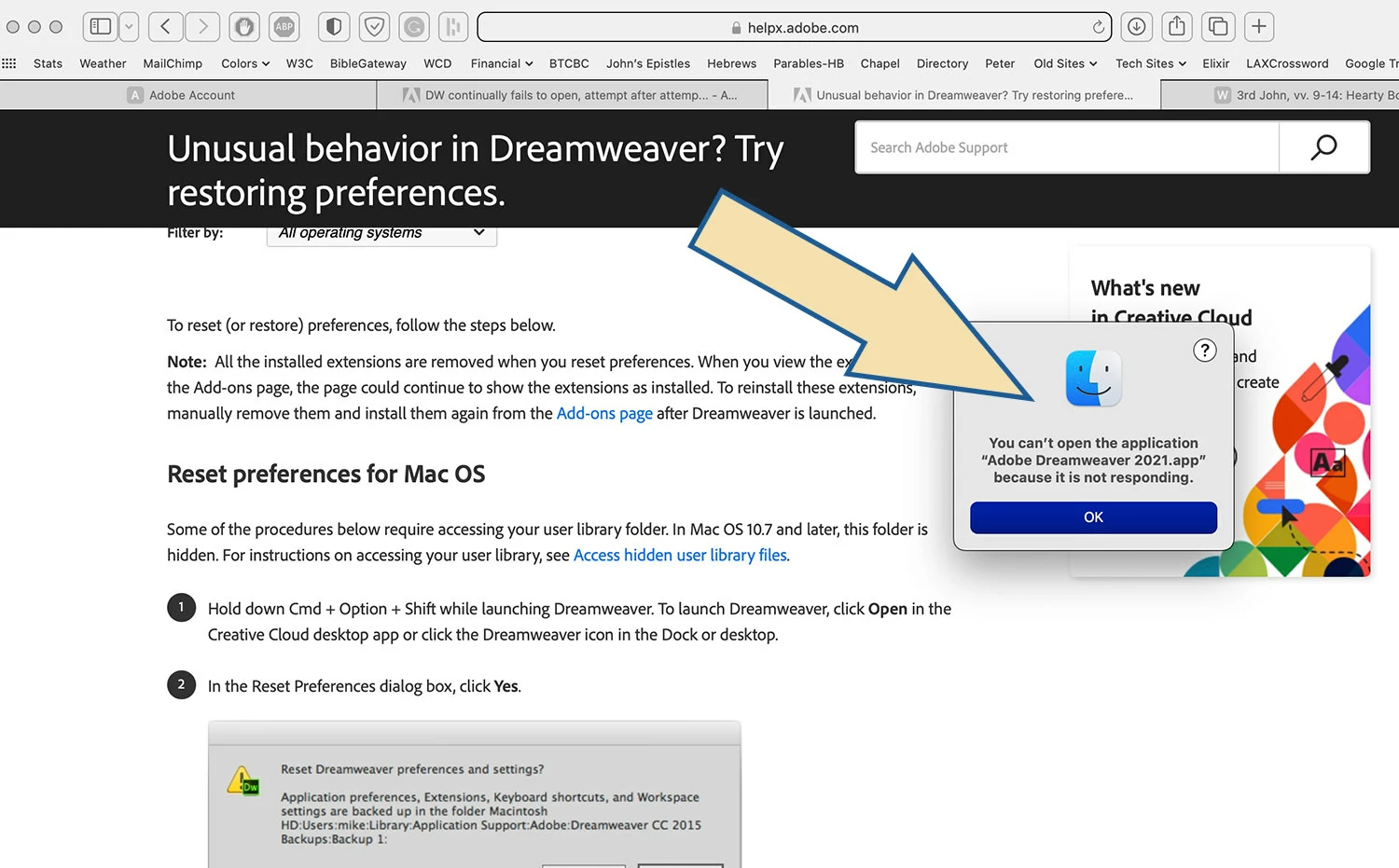Click the Reset preferences for Mac OS heading
Screen dimensions: 1399x868
(x=326, y=474)
